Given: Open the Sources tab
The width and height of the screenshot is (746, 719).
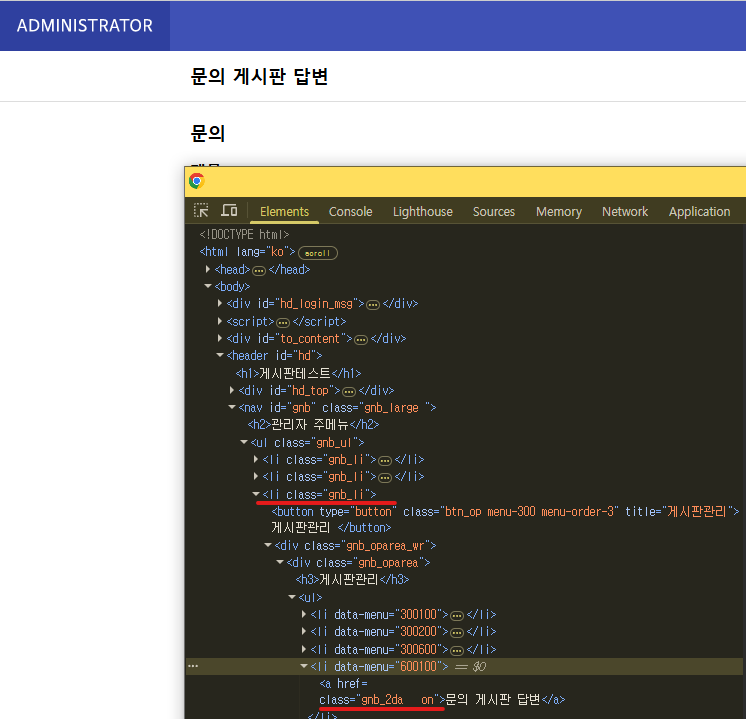Looking at the screenshot, I should [x=494, y=212].
